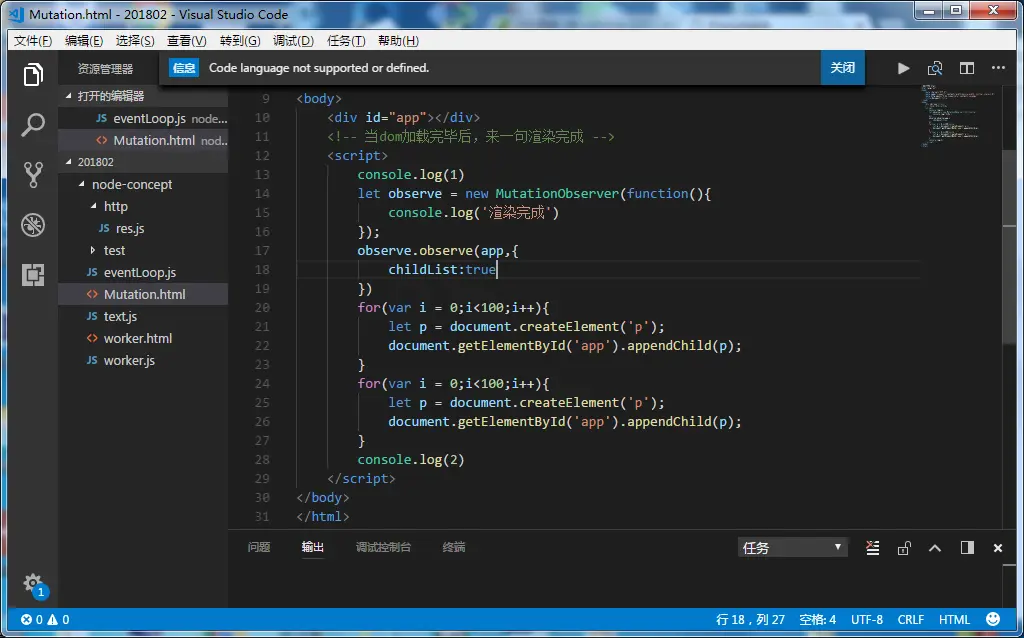Open the 文件(F) menu

(x=33, y=40)
